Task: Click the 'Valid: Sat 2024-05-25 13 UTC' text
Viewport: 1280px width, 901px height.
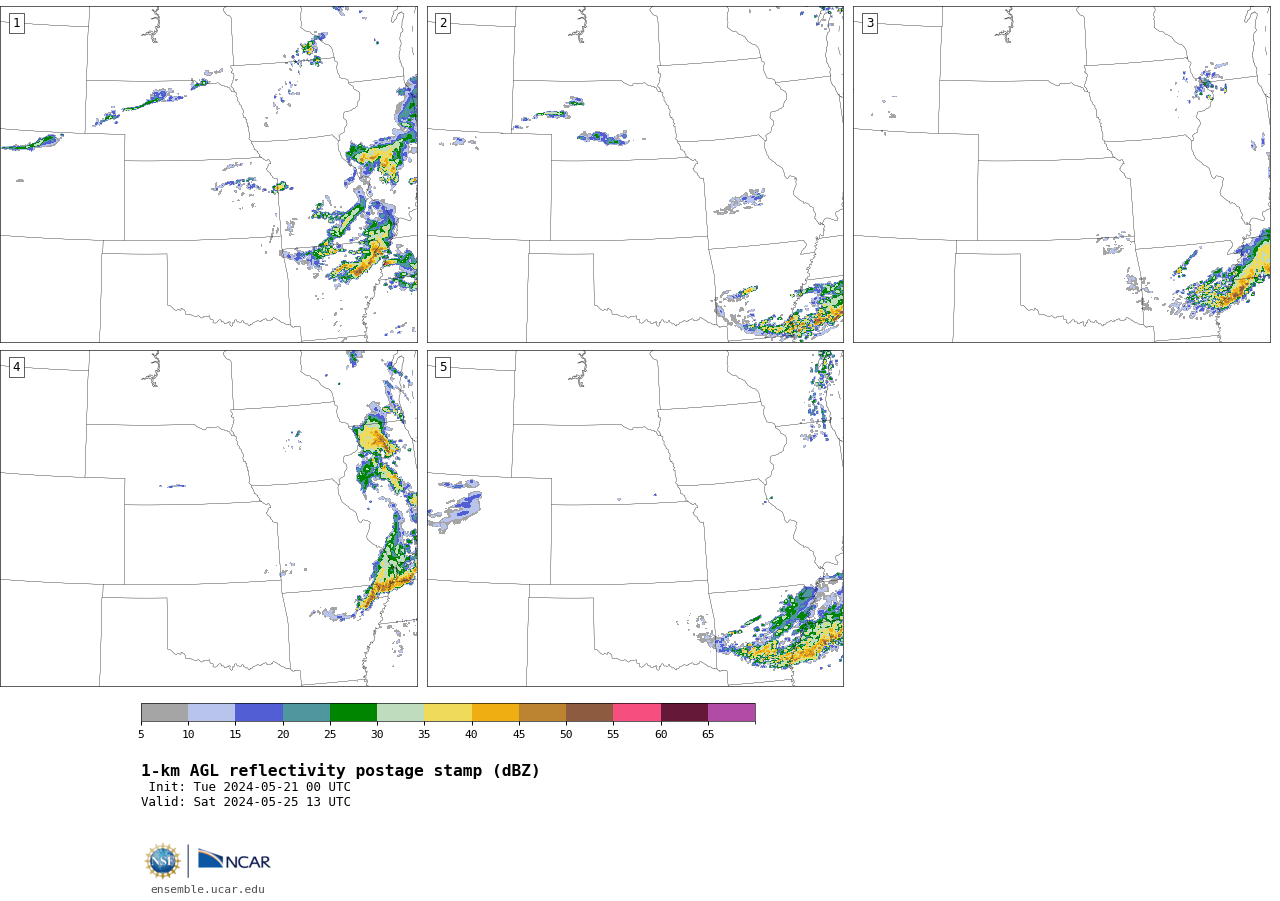Action: [246, 802]
